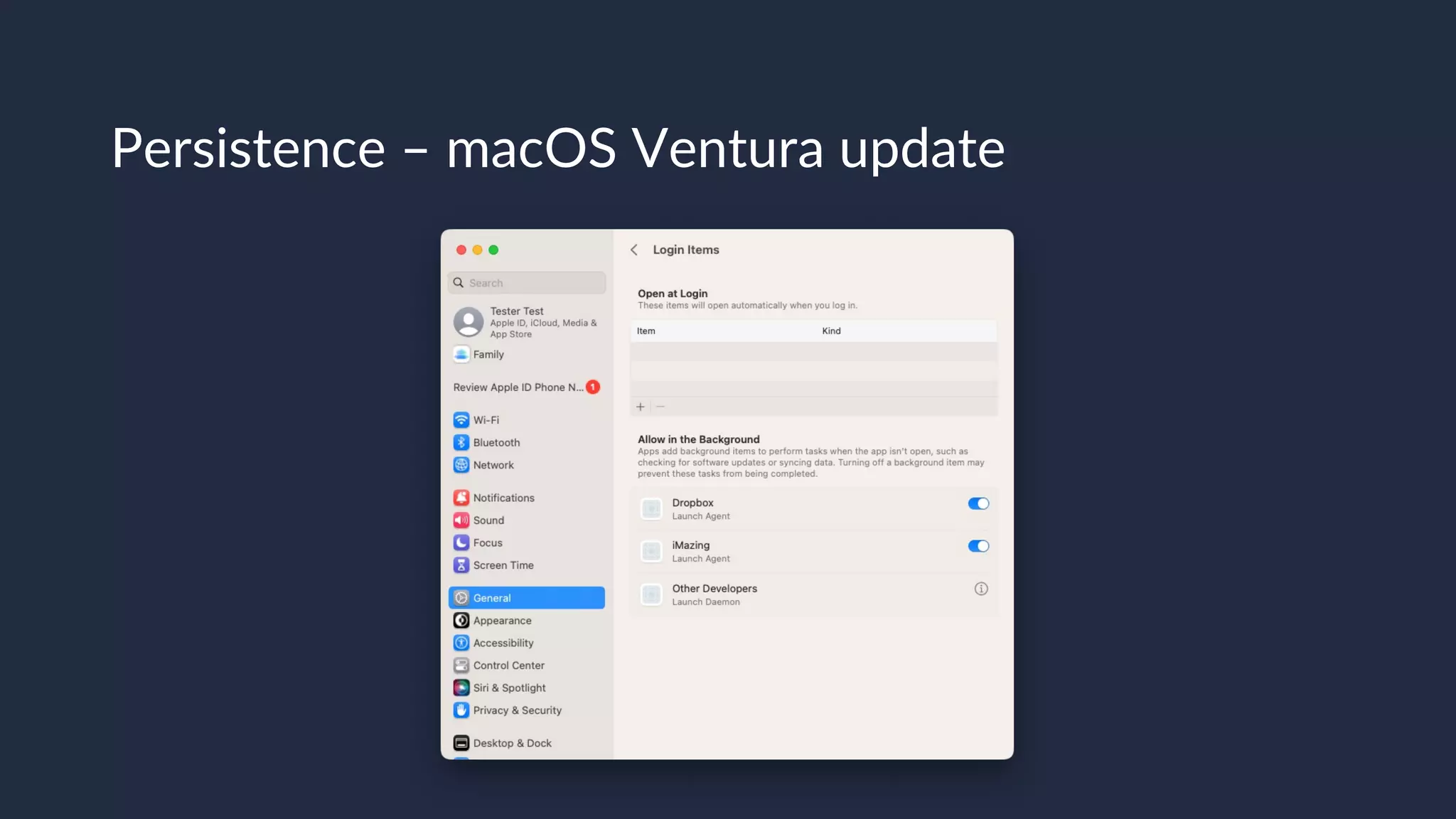Click in the Search field
This screenshot has width=1456, height=819.
pos(527,283)
